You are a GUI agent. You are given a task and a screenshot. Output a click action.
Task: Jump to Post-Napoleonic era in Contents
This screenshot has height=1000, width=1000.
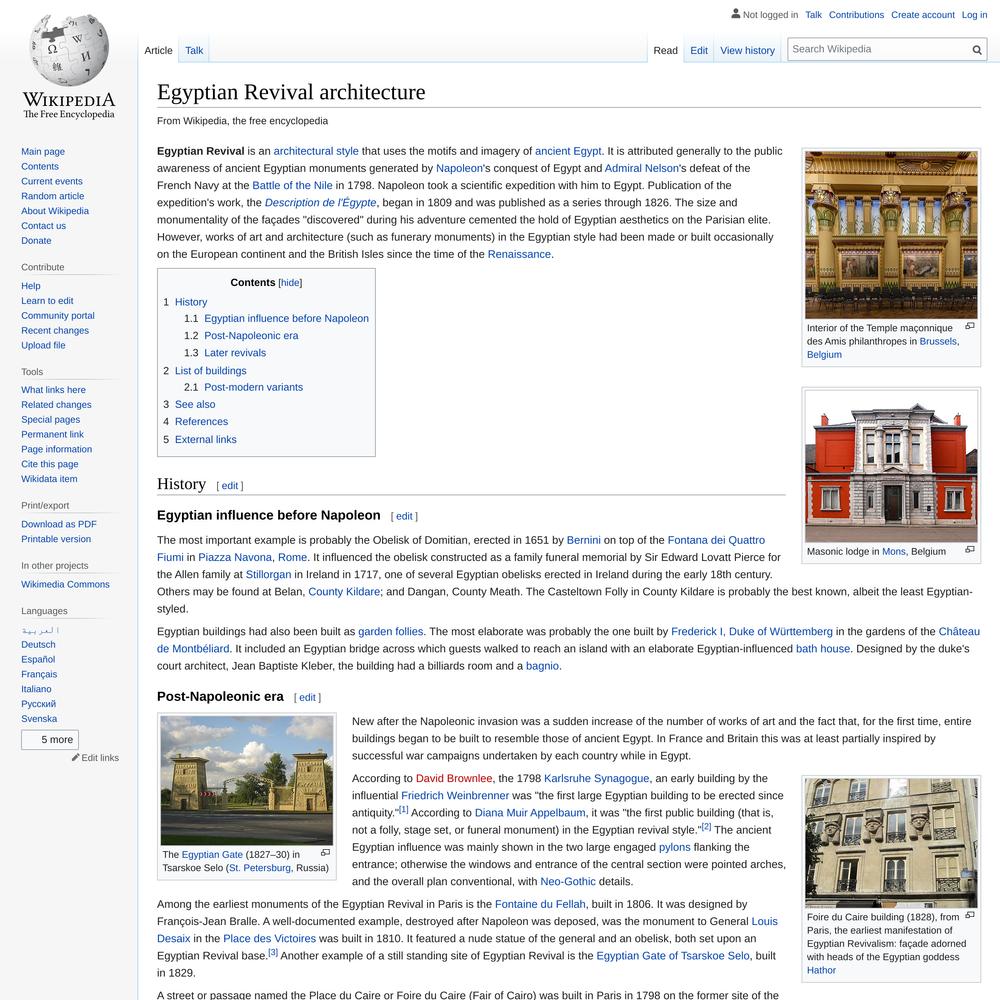[251, 335]
